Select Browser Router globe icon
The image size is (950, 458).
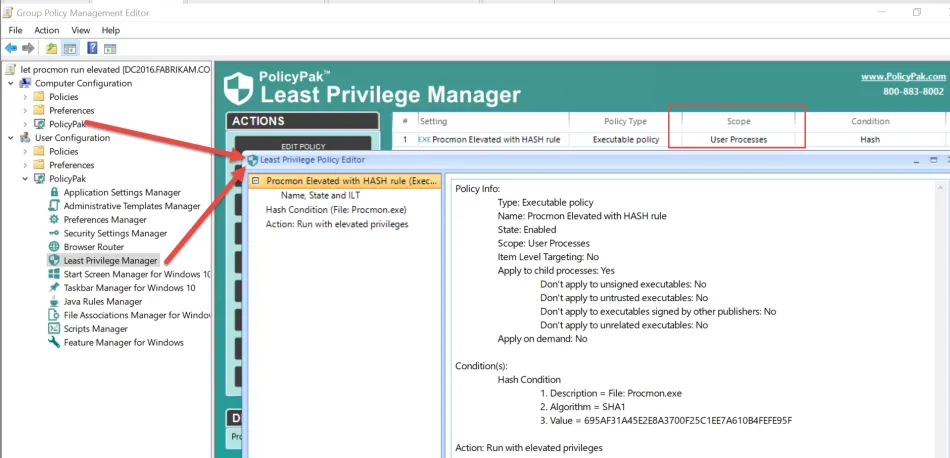53,247
